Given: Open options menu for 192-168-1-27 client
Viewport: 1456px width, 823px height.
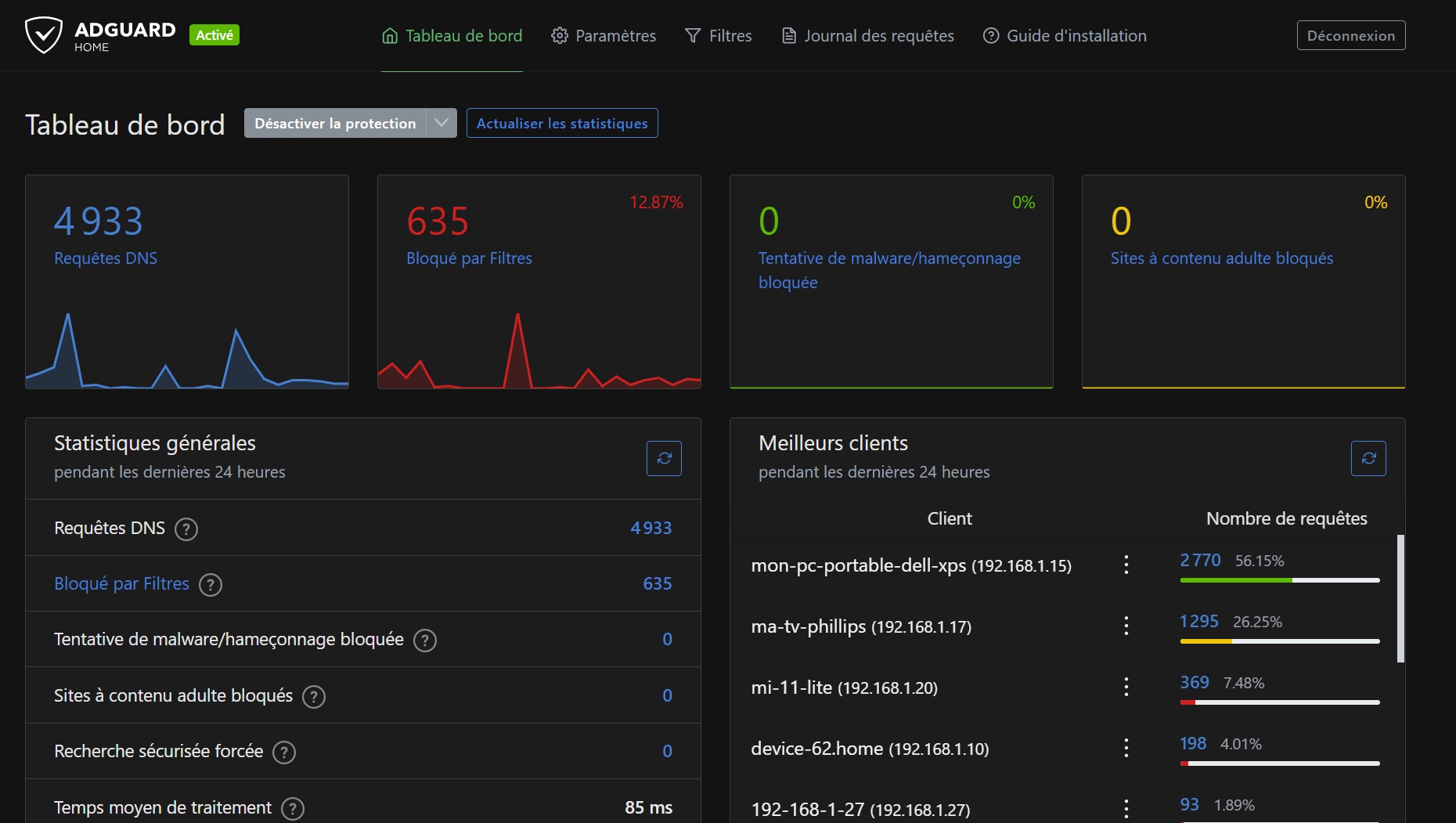Looking at the screenshot, I should [1126, 809].
